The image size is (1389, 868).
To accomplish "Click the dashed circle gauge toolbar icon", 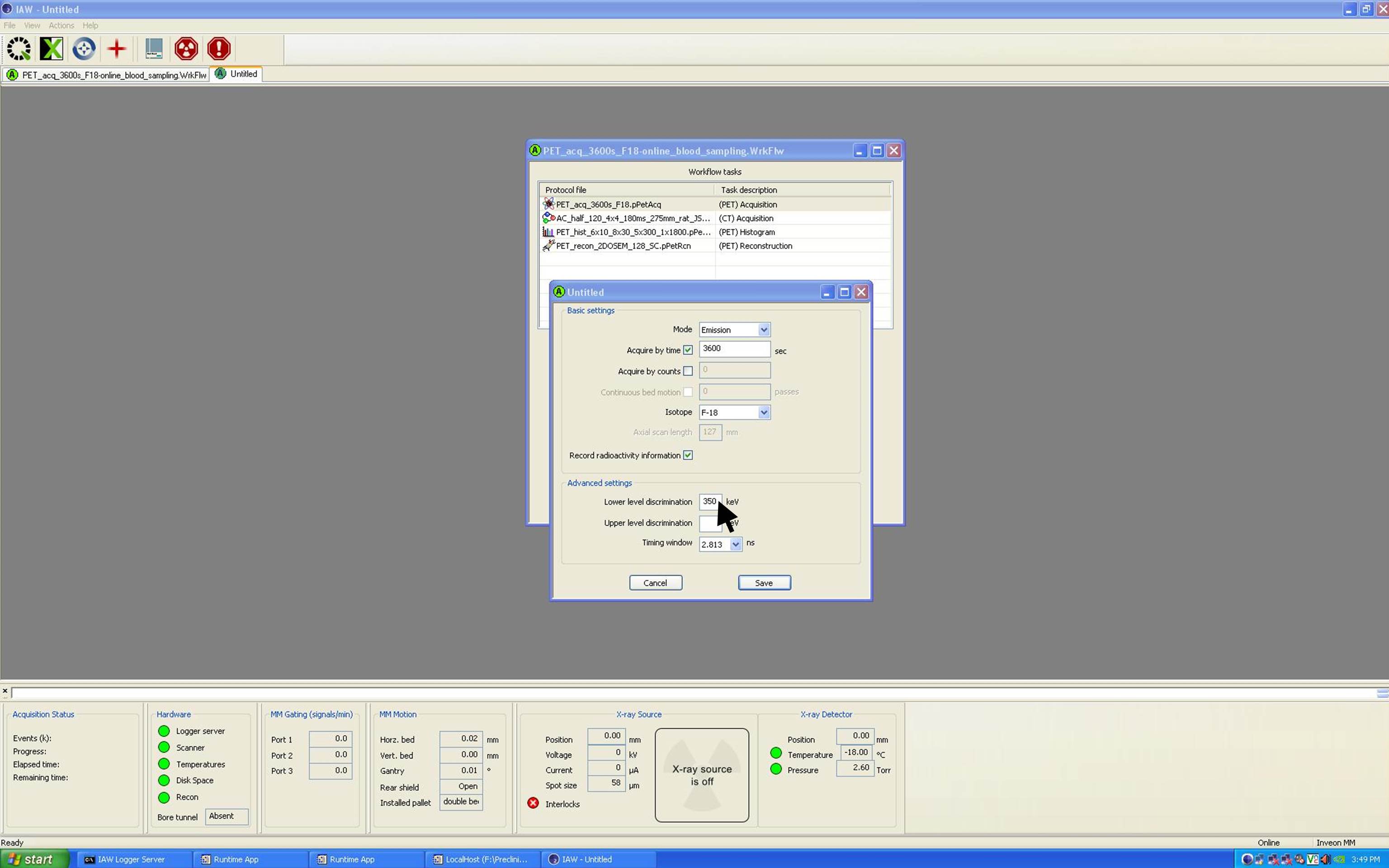I will [19, 49].
